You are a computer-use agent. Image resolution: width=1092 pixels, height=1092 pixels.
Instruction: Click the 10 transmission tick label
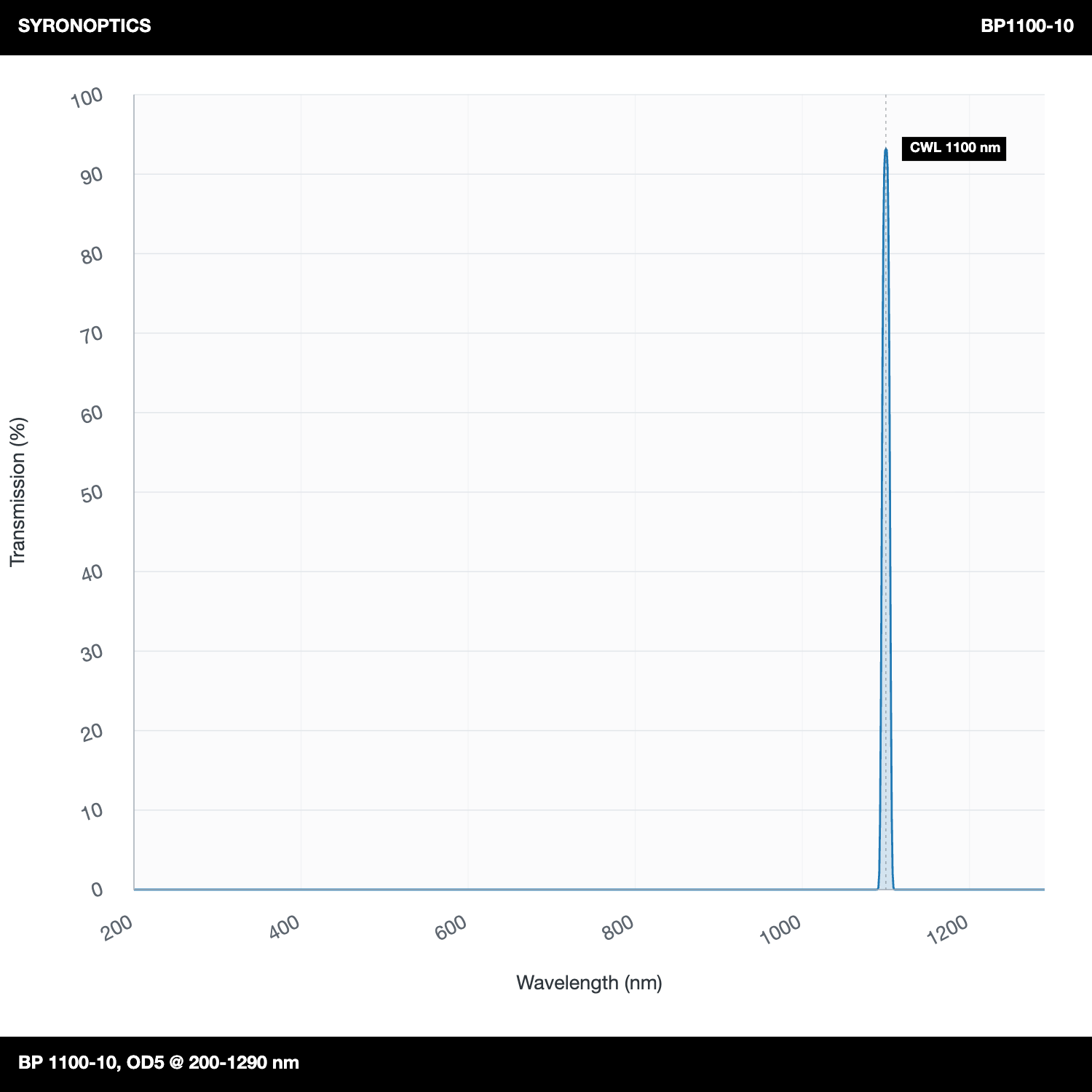click(x=92, y=811)
